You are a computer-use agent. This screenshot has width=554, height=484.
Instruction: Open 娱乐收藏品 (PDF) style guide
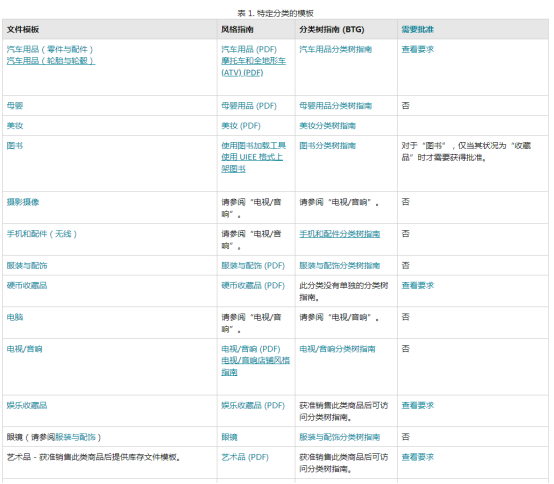coord(253,405)
